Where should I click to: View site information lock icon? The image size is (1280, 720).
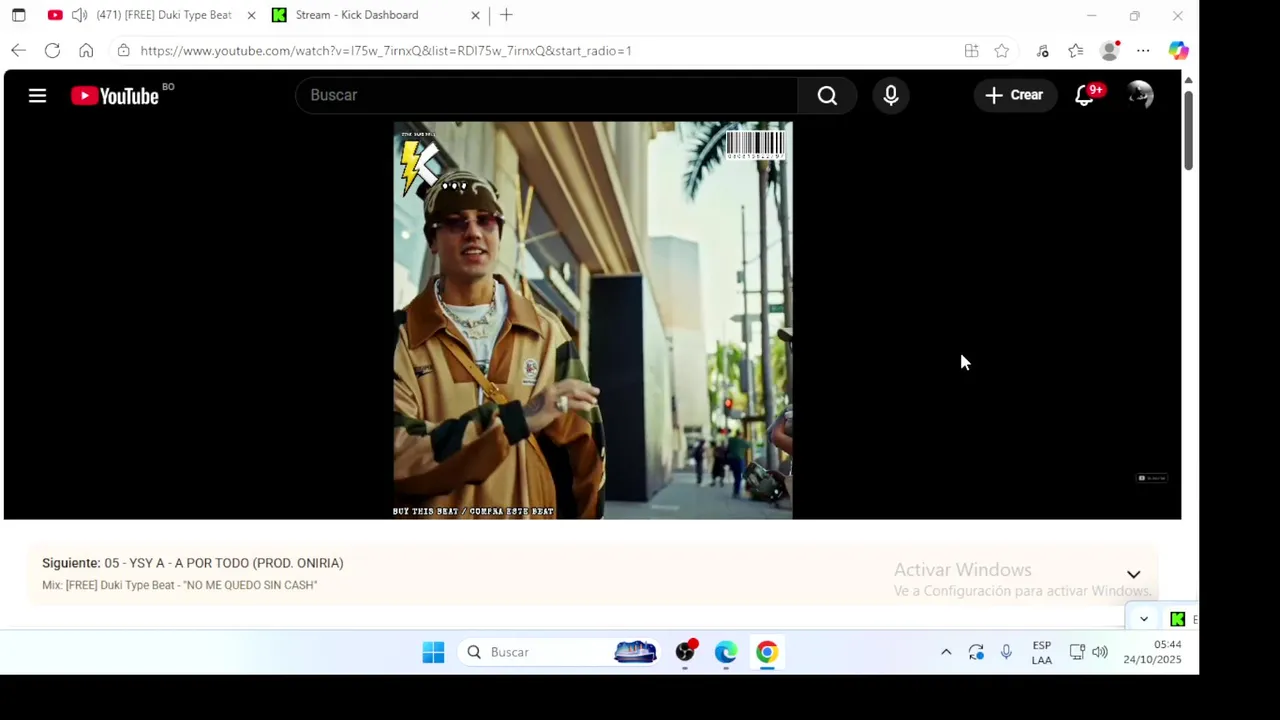coord(123,50)
